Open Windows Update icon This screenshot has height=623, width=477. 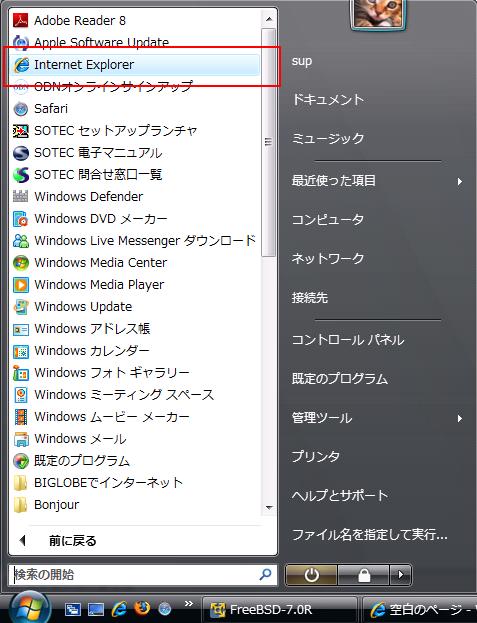(20, 306)
